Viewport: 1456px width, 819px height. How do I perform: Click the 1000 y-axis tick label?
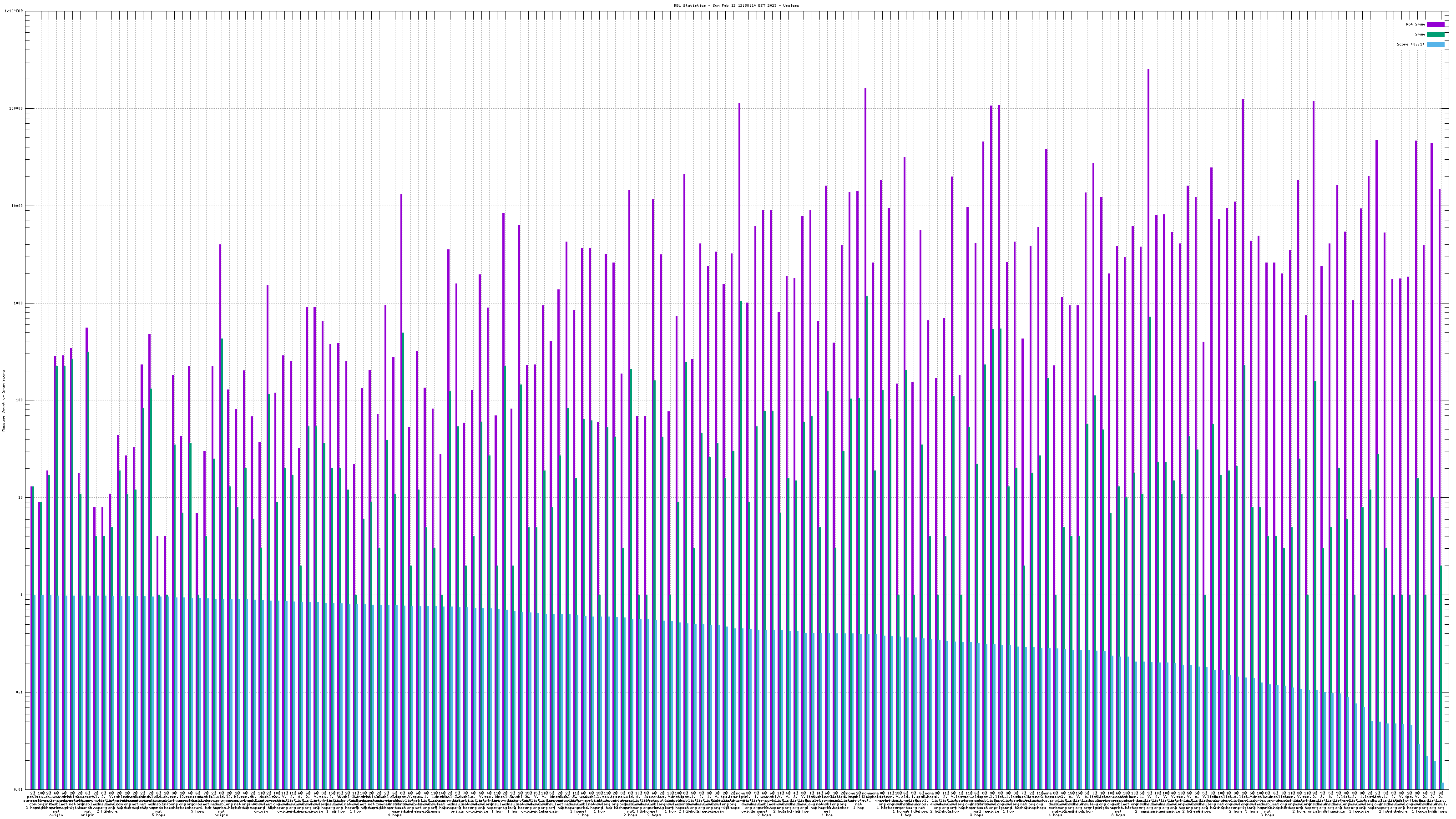pos(19,303)
